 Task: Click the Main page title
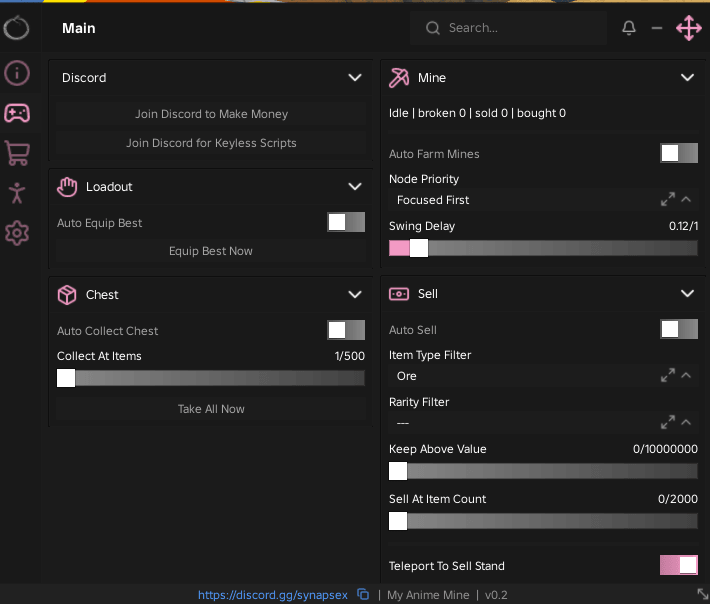[79, 28]
